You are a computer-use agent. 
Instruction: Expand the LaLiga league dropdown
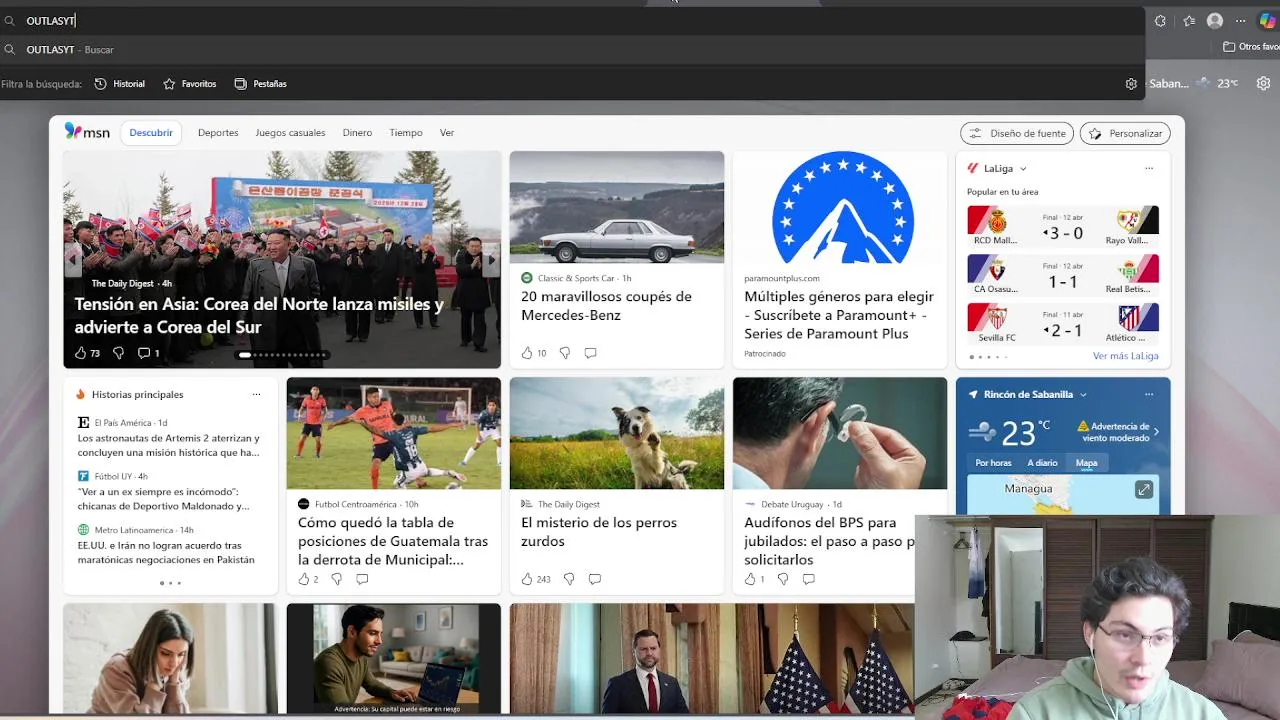[1023, 169]
